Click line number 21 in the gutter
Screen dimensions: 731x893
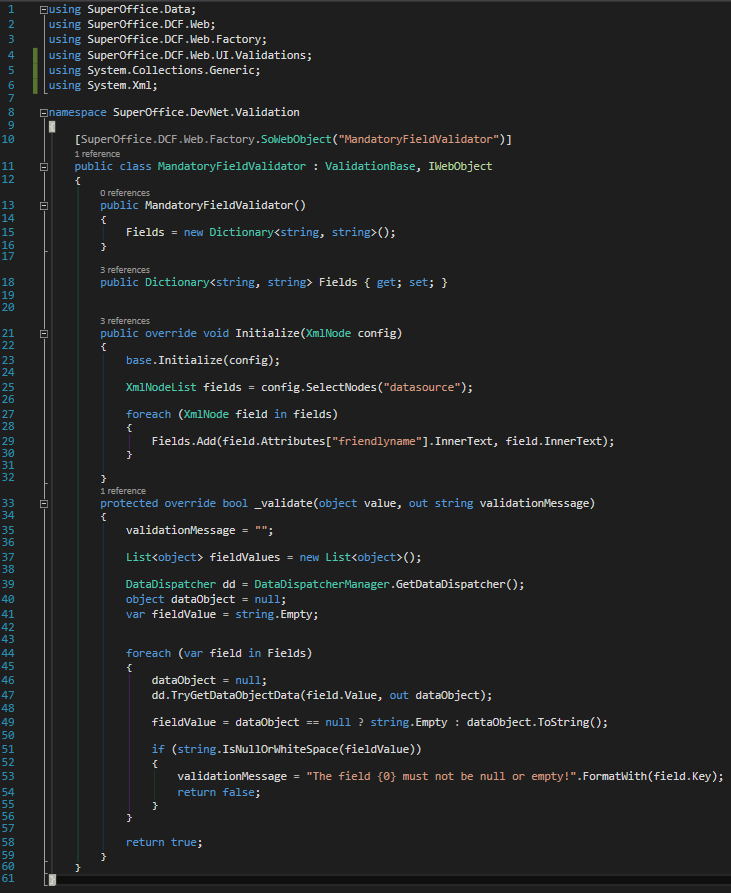(8, 333)
